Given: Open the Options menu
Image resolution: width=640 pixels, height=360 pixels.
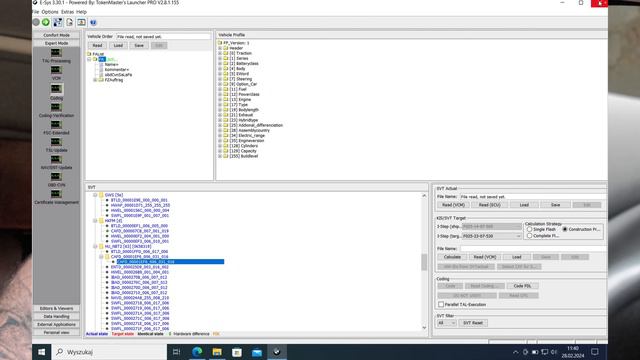Looking at the screenshot, I should click(x=50, y=12).
